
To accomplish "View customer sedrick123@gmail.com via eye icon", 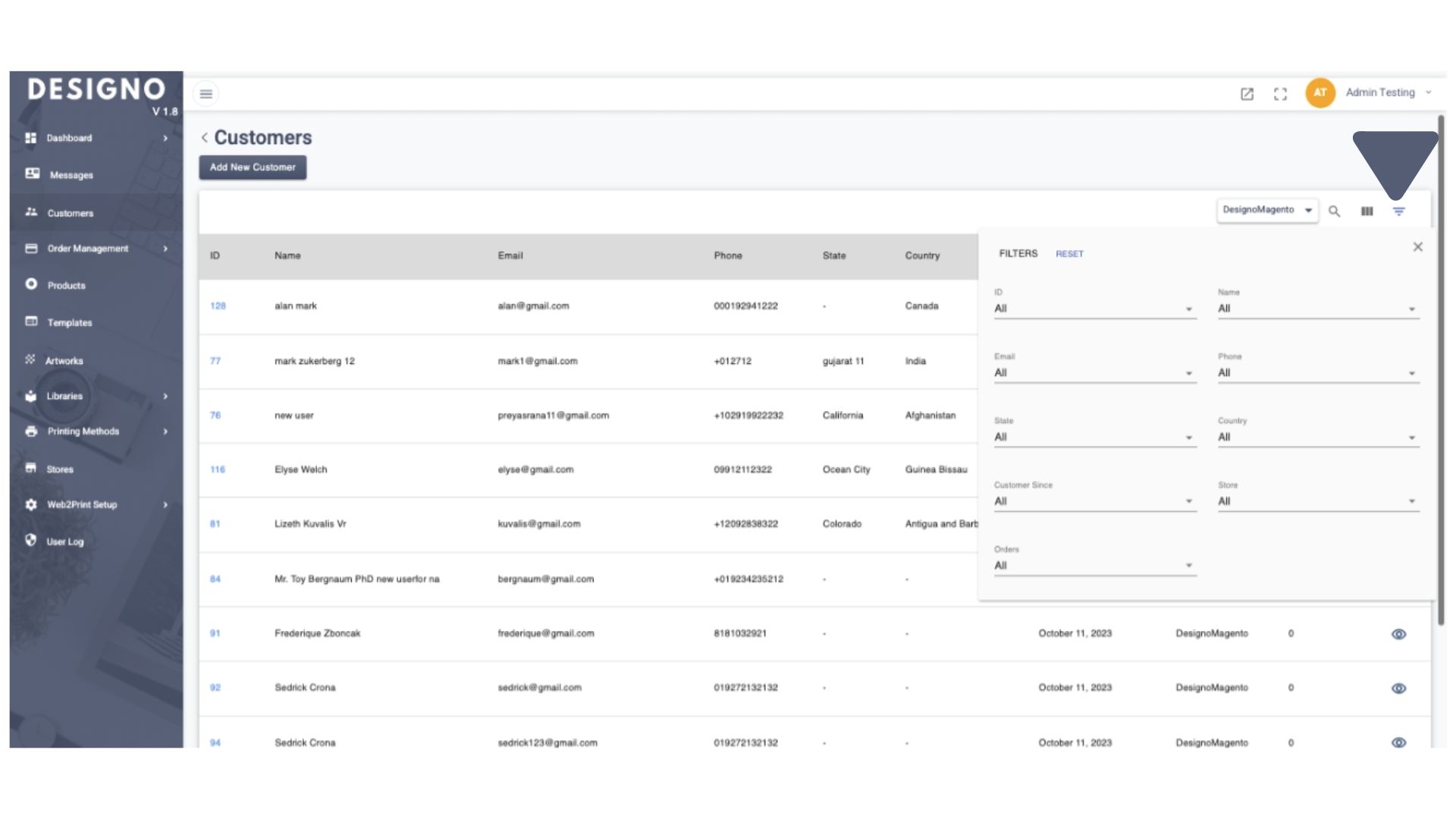I will 1398,742.
